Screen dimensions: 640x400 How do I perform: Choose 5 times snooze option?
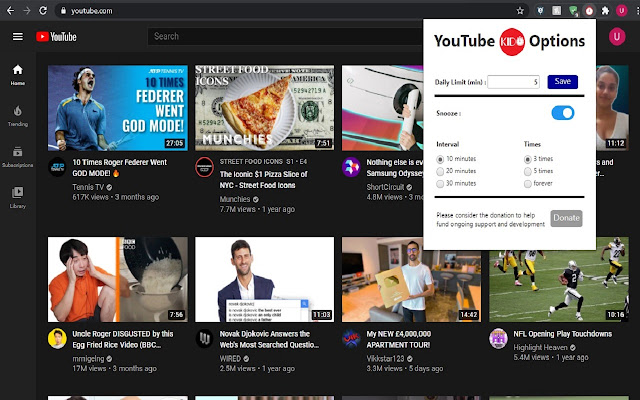(x=528, y=171)
